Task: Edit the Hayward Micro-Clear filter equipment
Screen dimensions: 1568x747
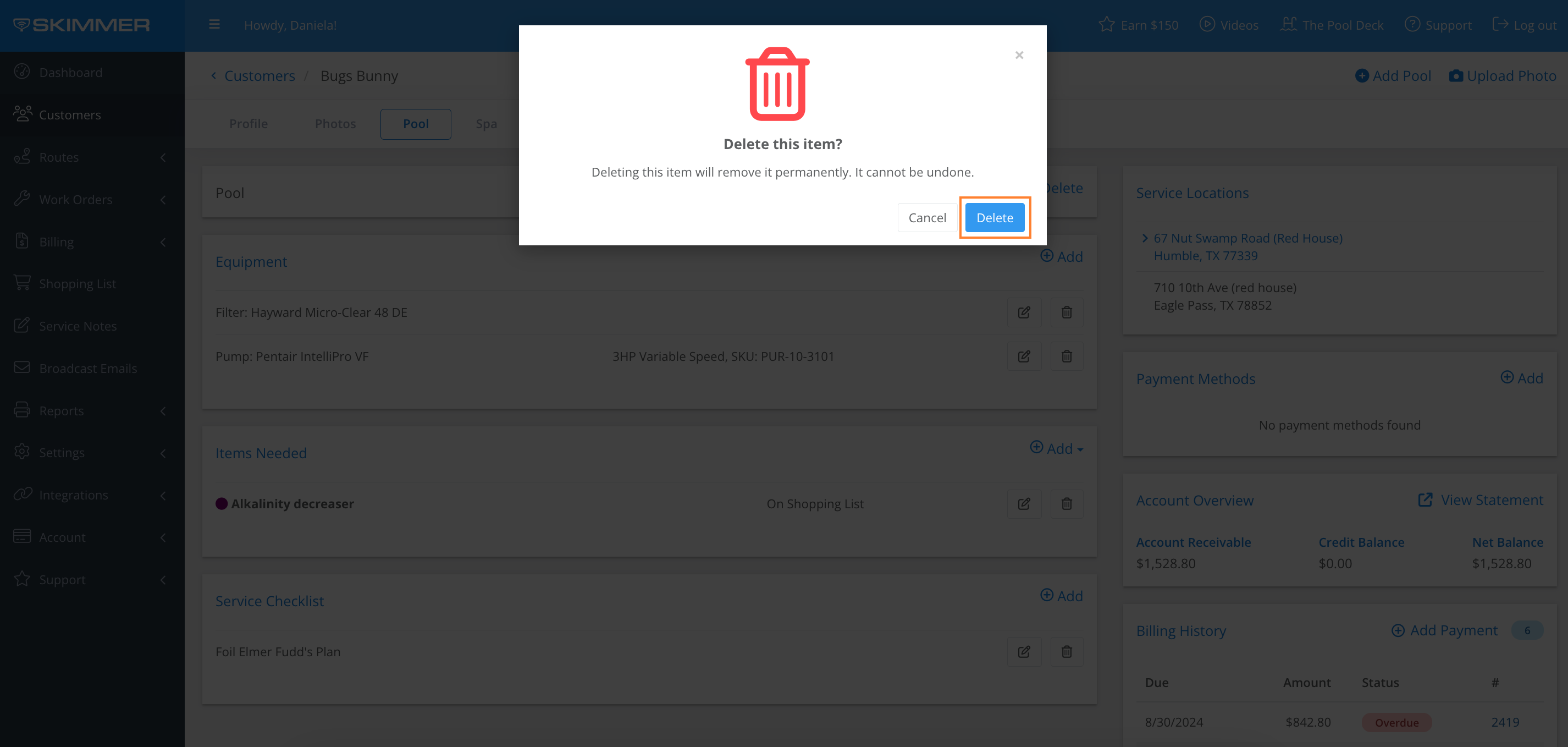Action: 1024,312
